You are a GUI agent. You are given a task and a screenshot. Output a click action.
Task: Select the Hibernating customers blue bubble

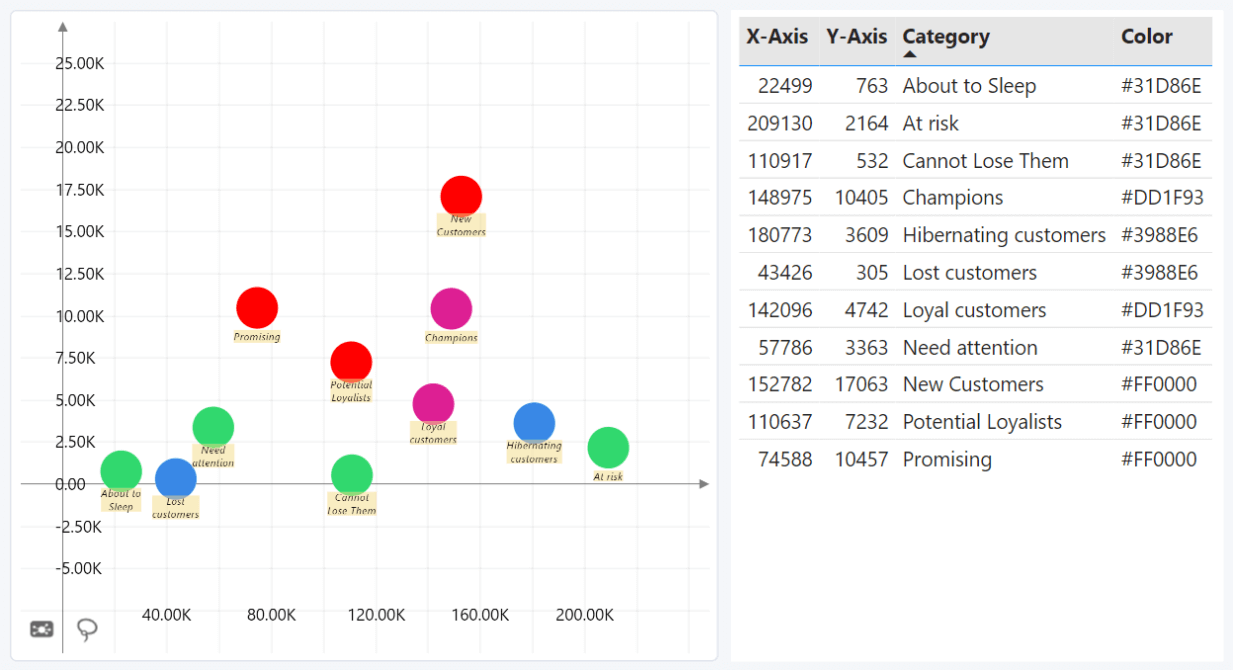point(534,423)
